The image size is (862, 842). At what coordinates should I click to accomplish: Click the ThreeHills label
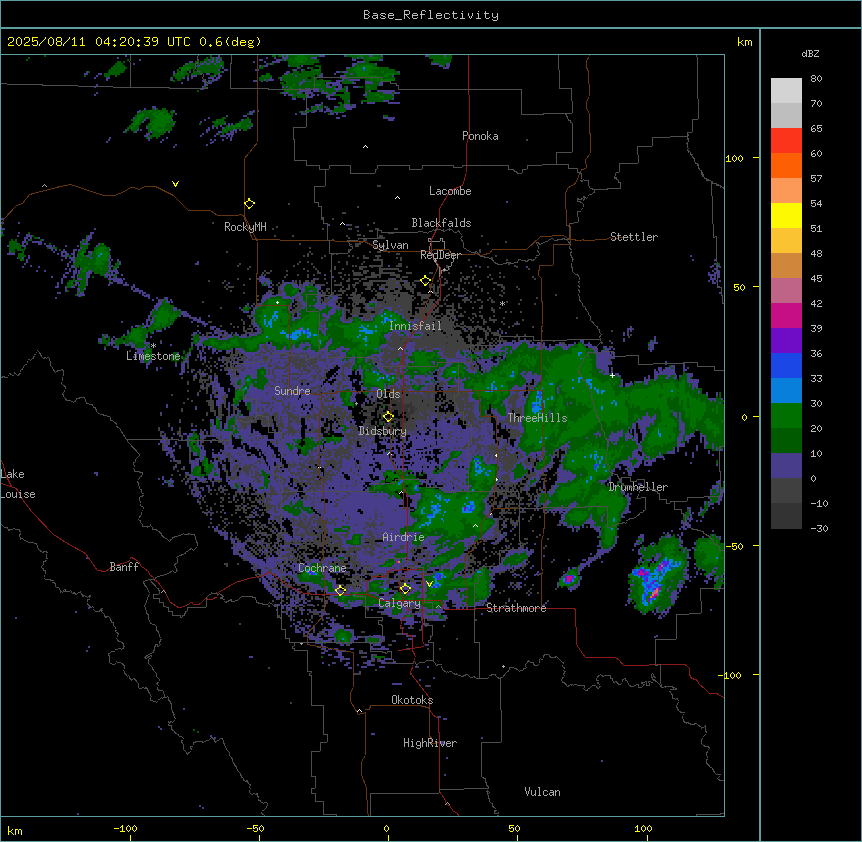pos(537,418)
